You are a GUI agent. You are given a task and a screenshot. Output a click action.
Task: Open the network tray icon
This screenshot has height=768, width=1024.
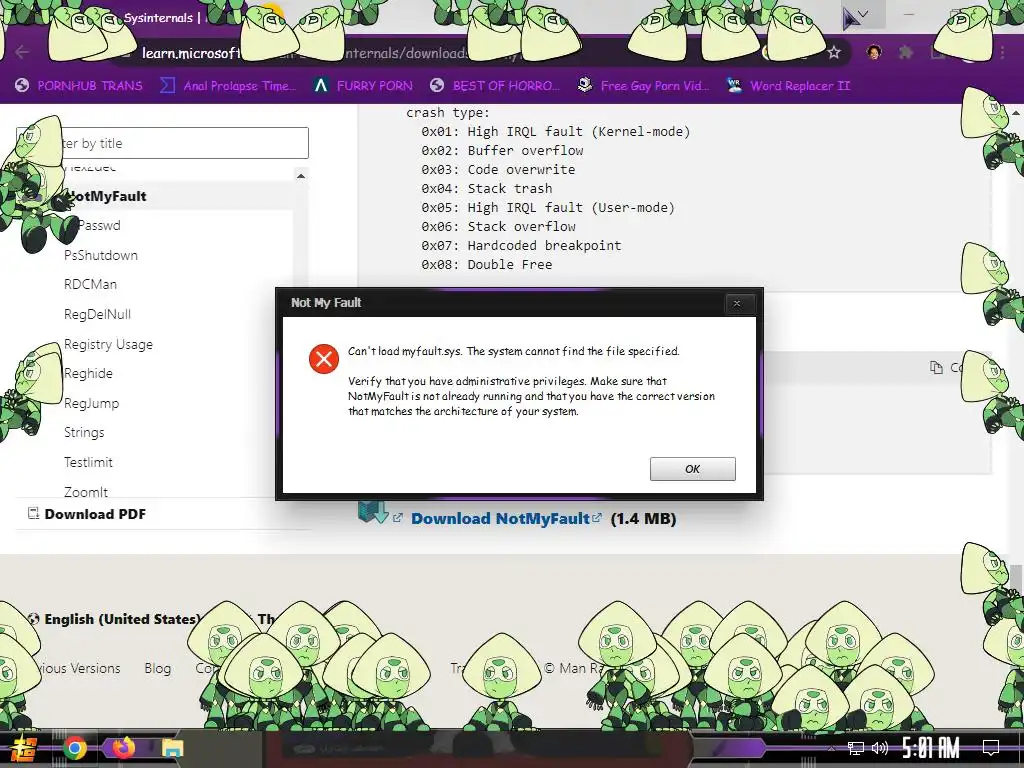point(856,748)
